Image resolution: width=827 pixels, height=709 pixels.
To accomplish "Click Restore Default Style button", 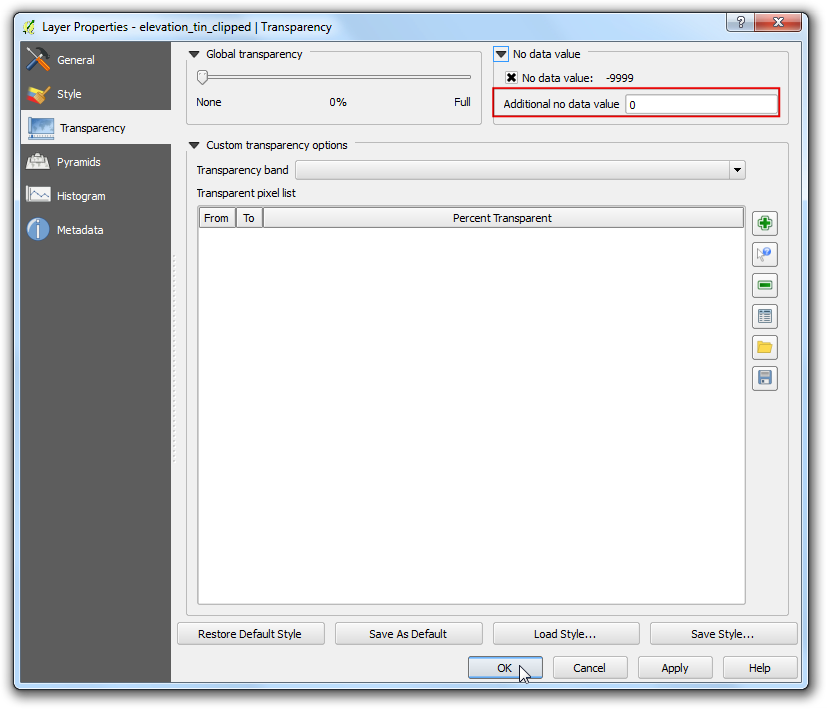I will click(x=251, y=634).
